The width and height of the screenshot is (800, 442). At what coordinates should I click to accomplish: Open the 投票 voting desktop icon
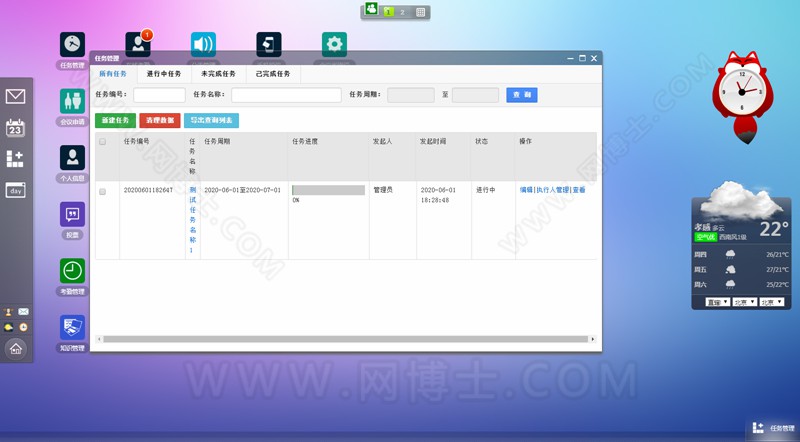click(72, 214)
